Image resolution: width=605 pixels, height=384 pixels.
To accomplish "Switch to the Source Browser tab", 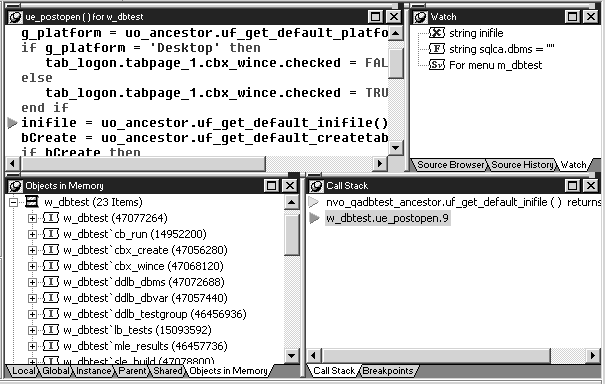I will point(450,165).
